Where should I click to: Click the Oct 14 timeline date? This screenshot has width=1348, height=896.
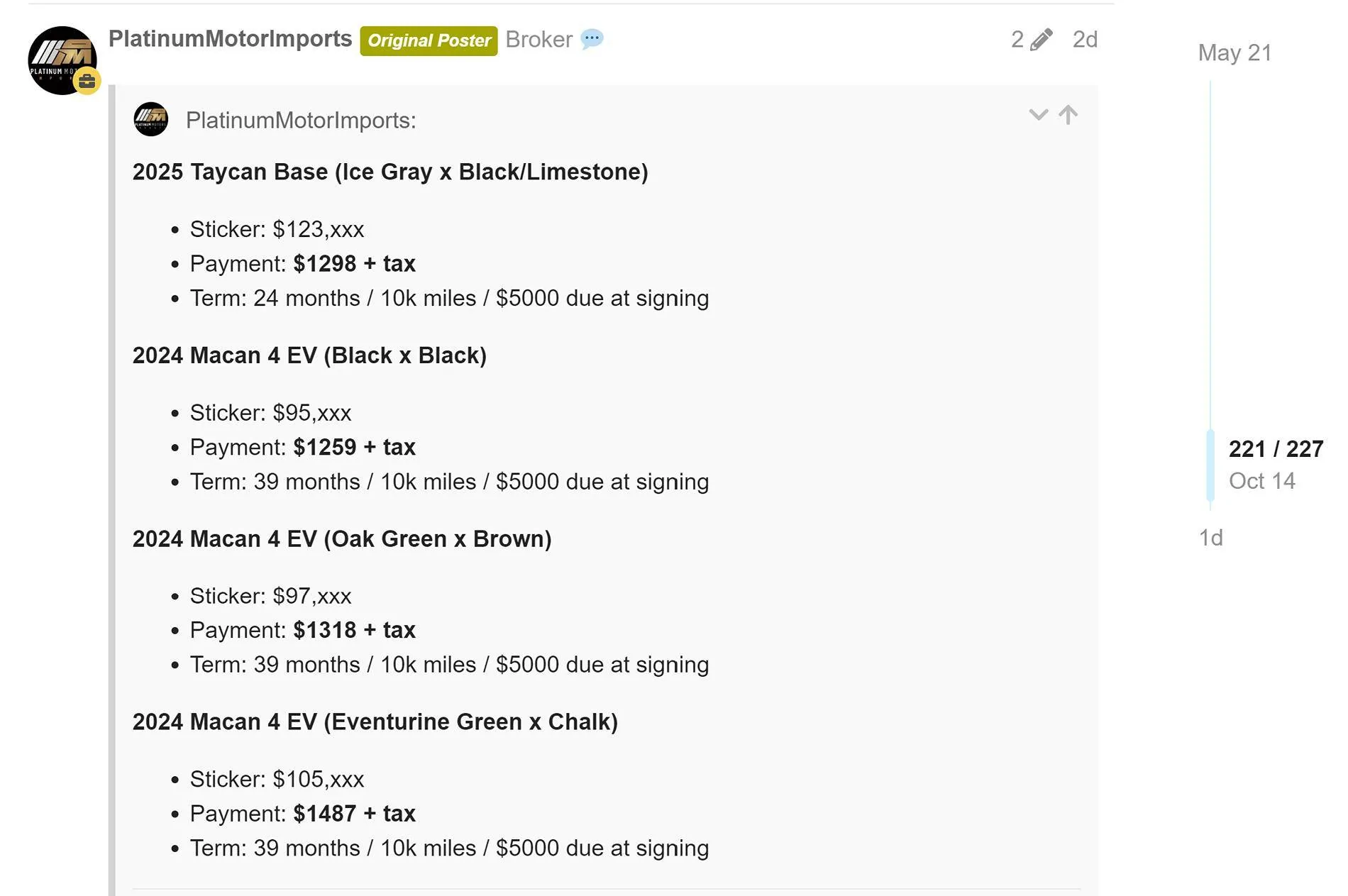[x=1261, y=481]
